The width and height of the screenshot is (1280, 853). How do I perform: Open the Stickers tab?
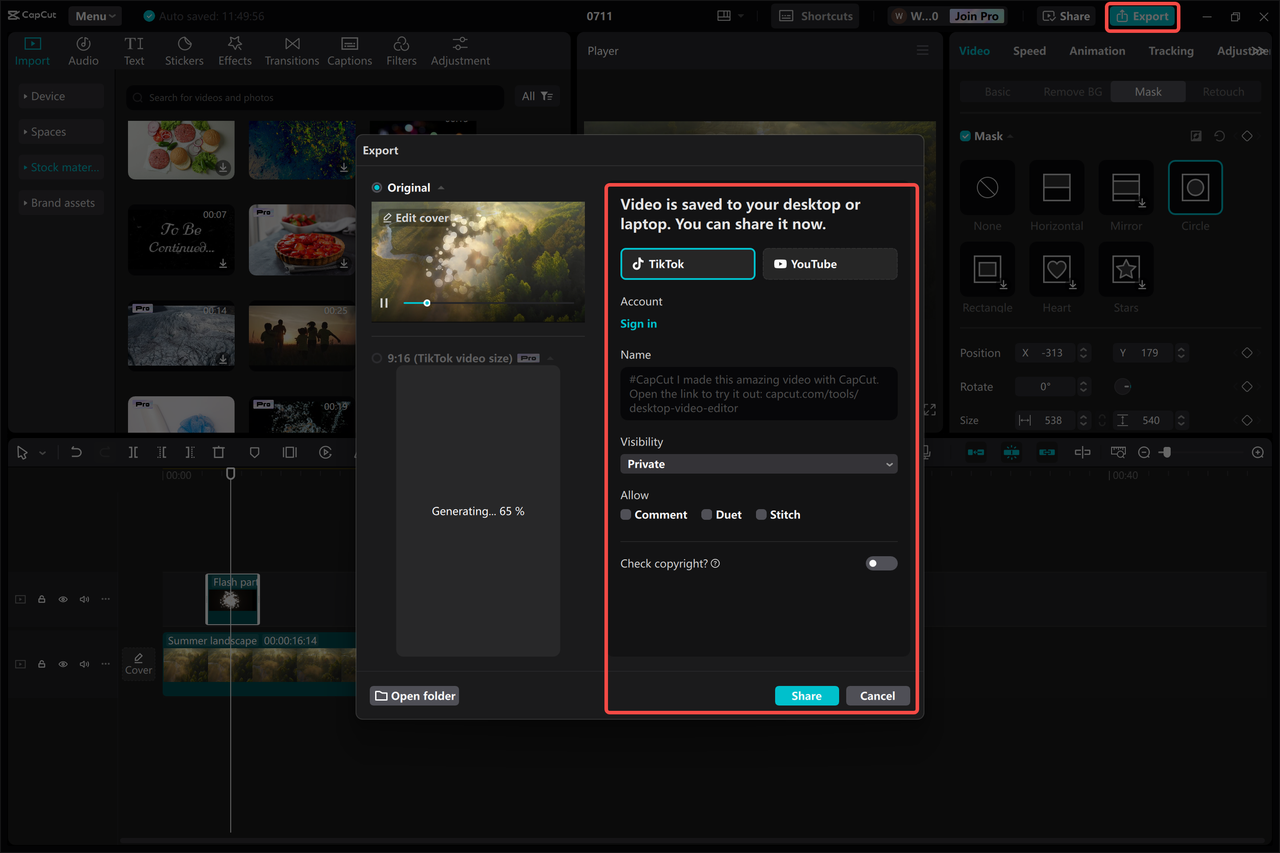[184, 52]
